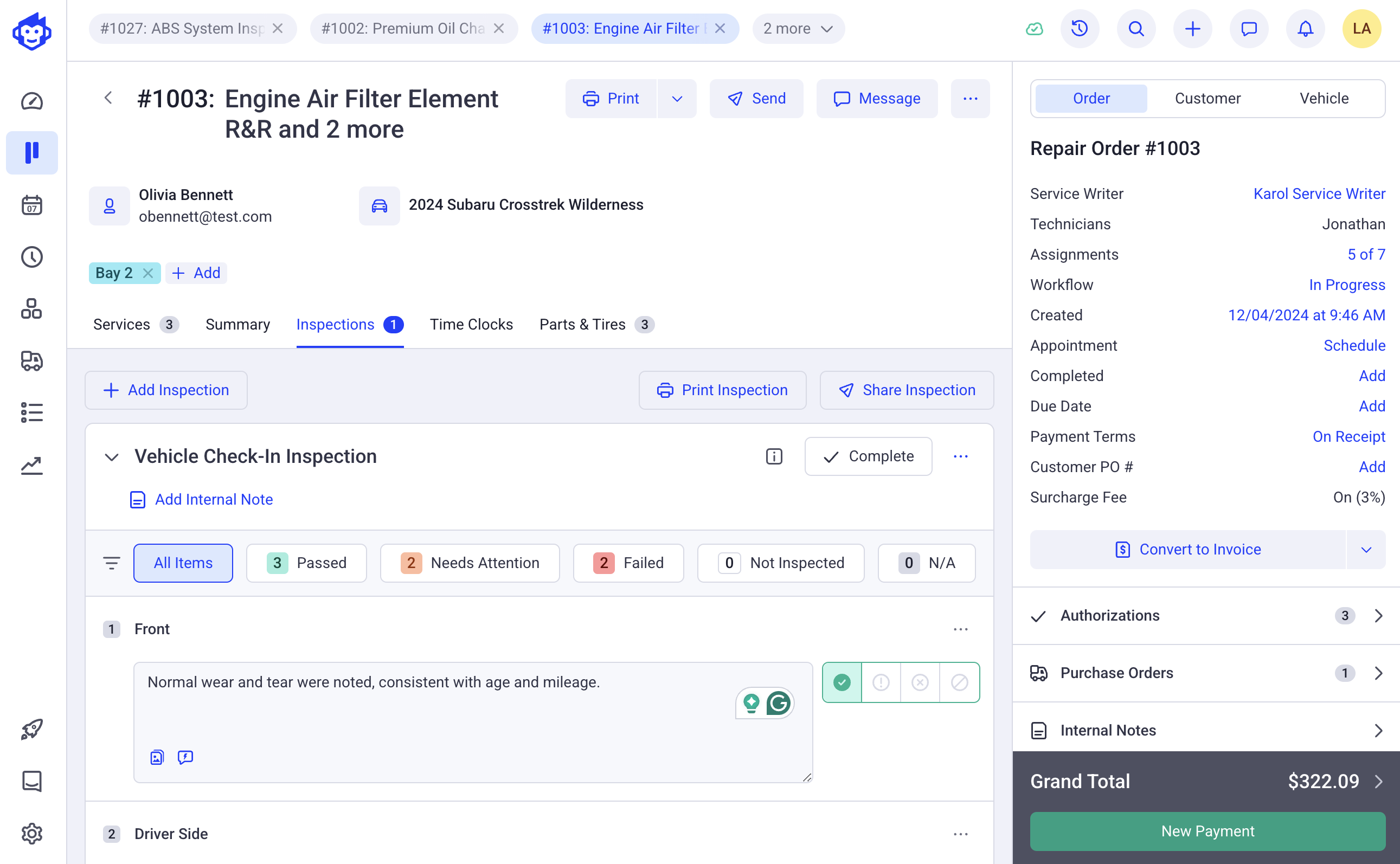1400x864 pixels.
Task: Mark Front item as needs attention
Action: point(881,682)
